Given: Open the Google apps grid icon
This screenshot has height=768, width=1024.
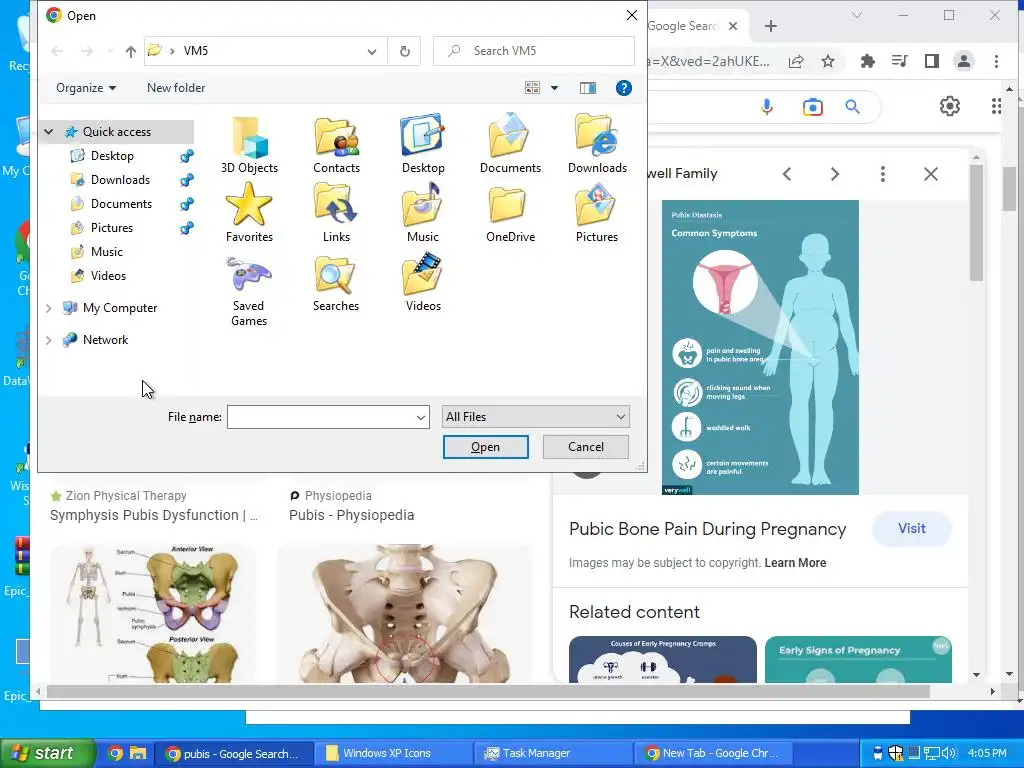Looking at the screenshot, I should 996,106.
